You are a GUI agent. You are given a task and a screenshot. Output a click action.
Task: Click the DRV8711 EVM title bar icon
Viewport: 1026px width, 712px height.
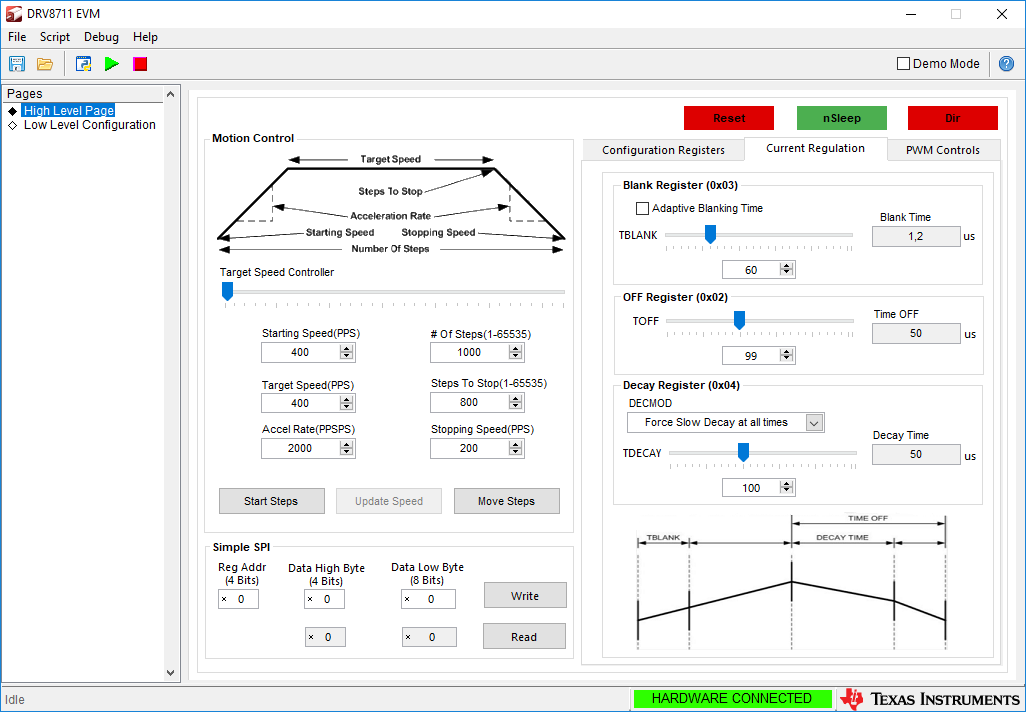click(14, 14)
